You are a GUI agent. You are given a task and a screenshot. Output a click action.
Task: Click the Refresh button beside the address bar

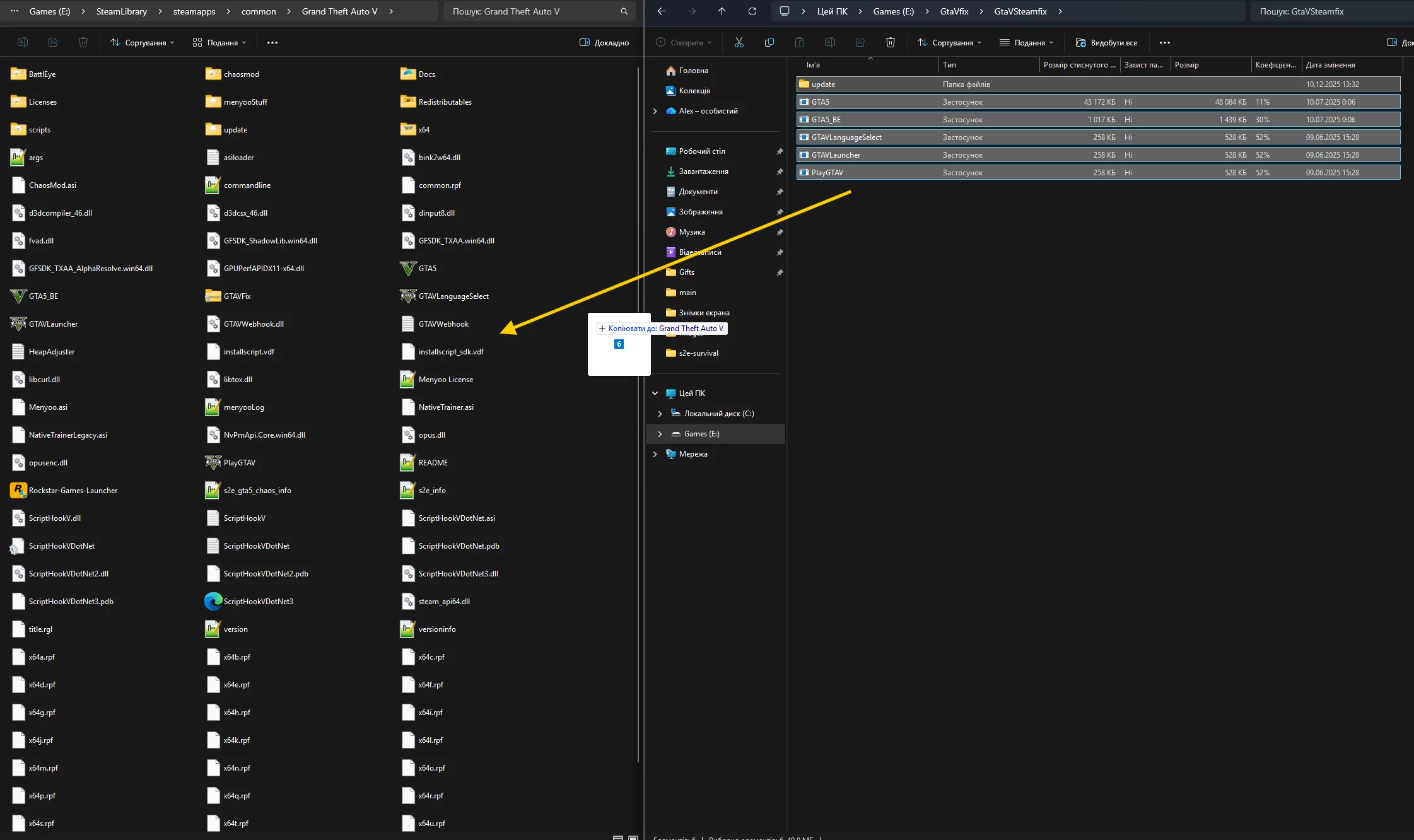752,11
